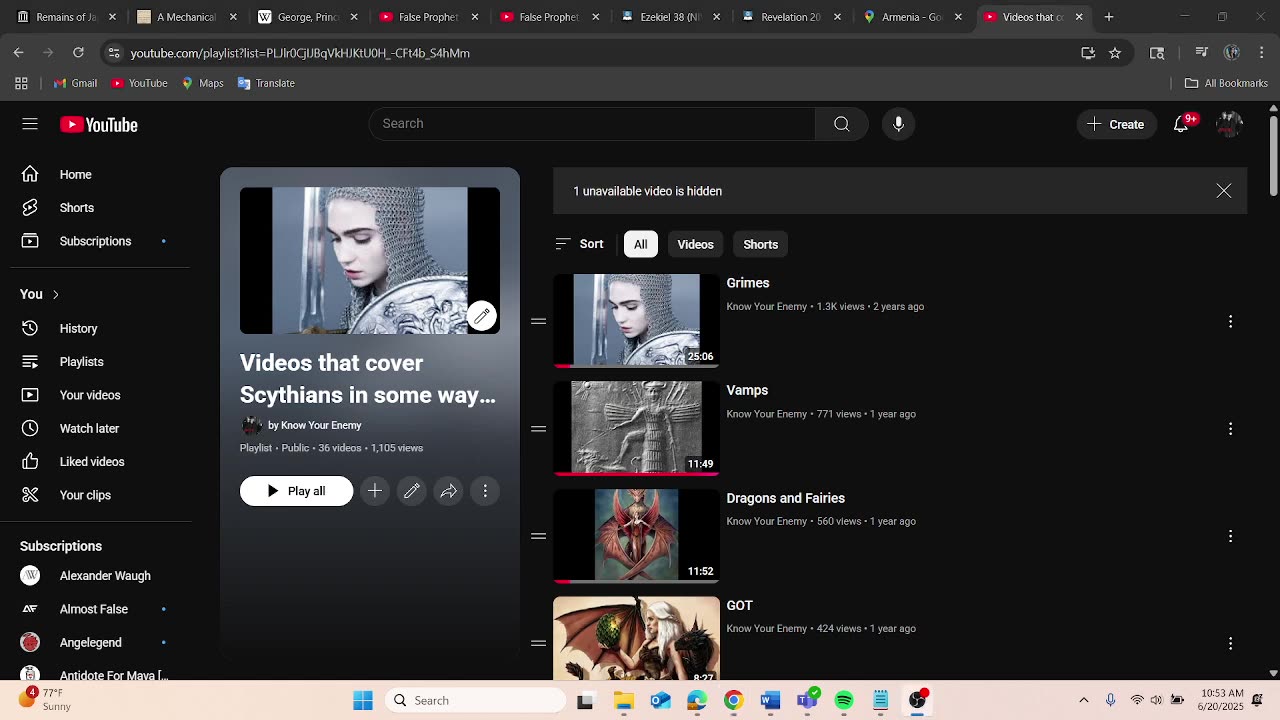Open the Sort dropdown
Viewport: 1280px width, 720px height.
click(580, 244)
